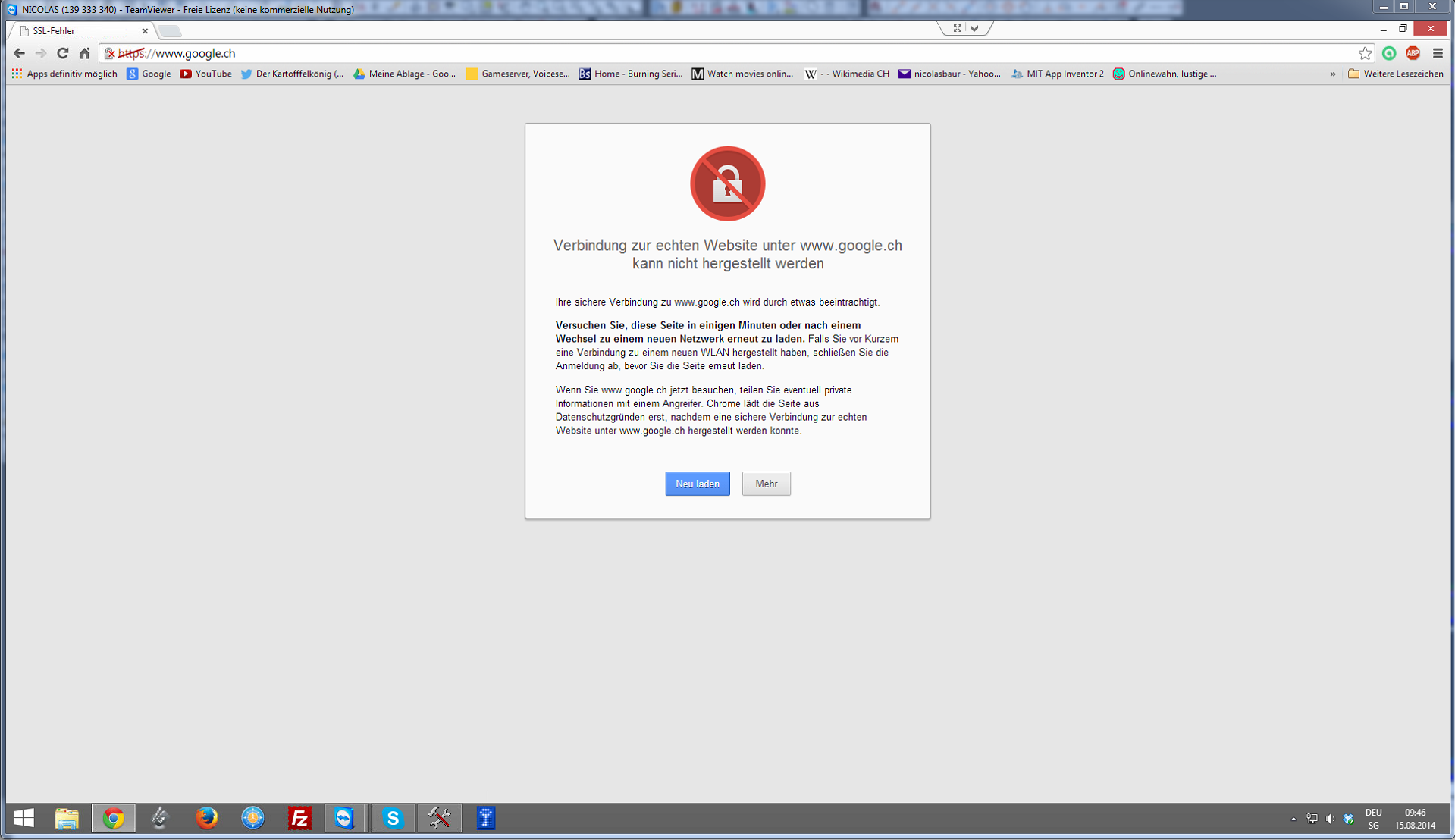Image resolution: width=1455 pixels, height=840 pixels.
Task: Click the green circular extension icon
Action: click(1389, 53)
